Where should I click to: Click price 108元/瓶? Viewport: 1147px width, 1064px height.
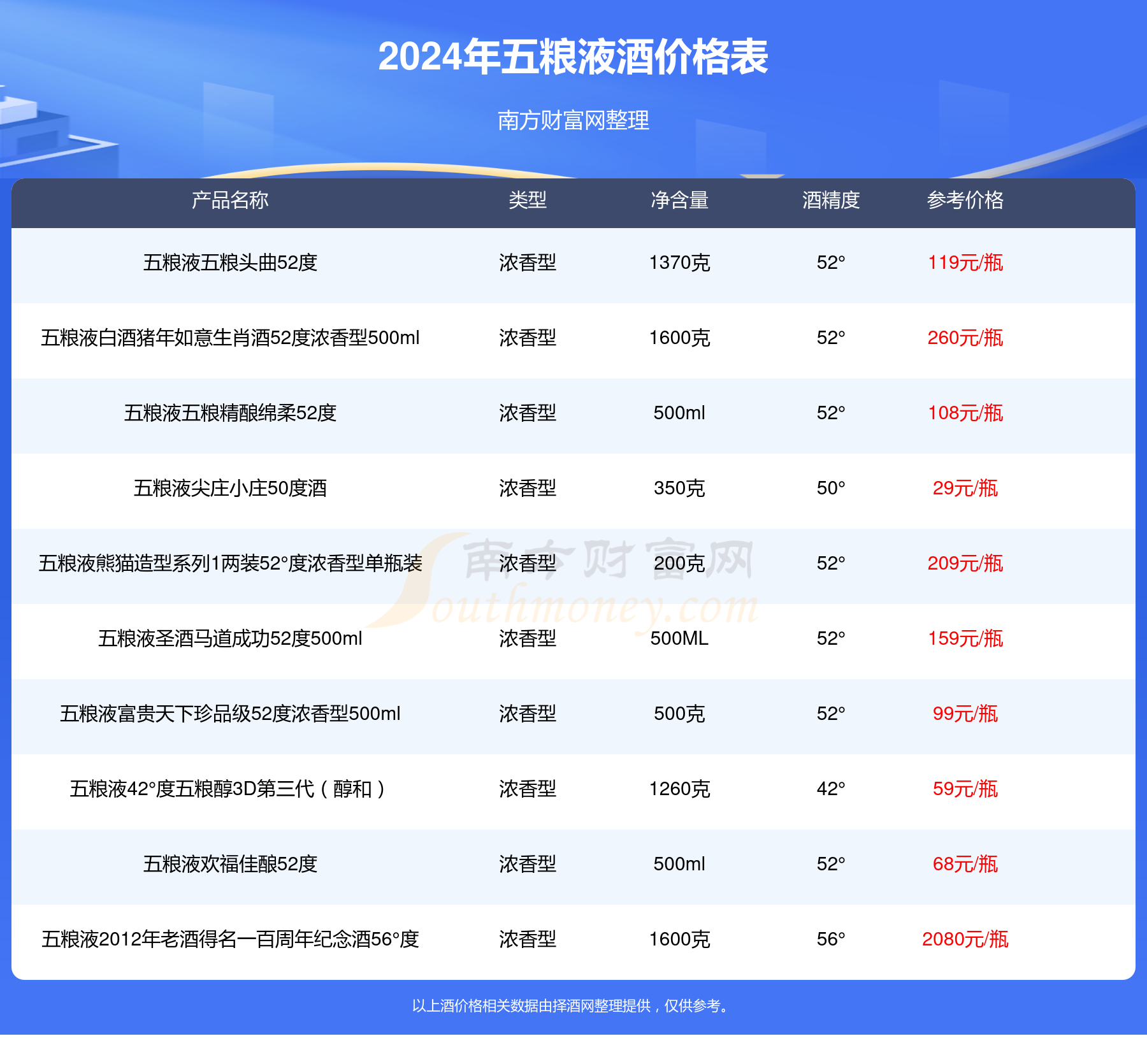pyautogui.click(x=965, y=413)
